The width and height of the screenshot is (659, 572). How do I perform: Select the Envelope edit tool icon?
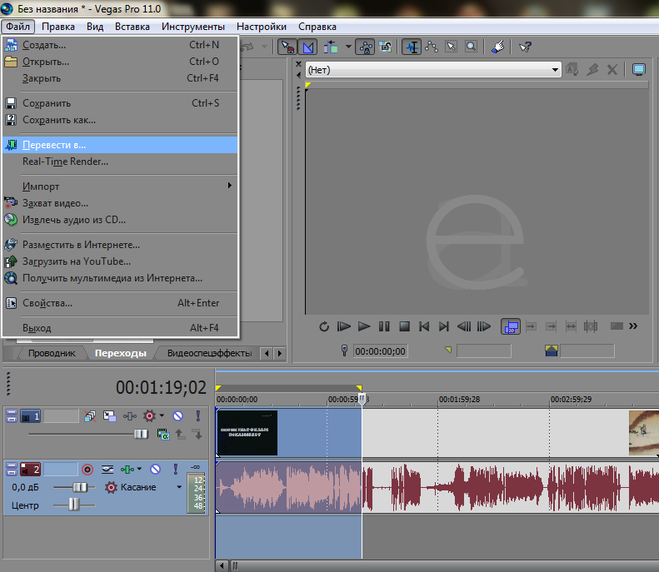(x=431, y=47)
